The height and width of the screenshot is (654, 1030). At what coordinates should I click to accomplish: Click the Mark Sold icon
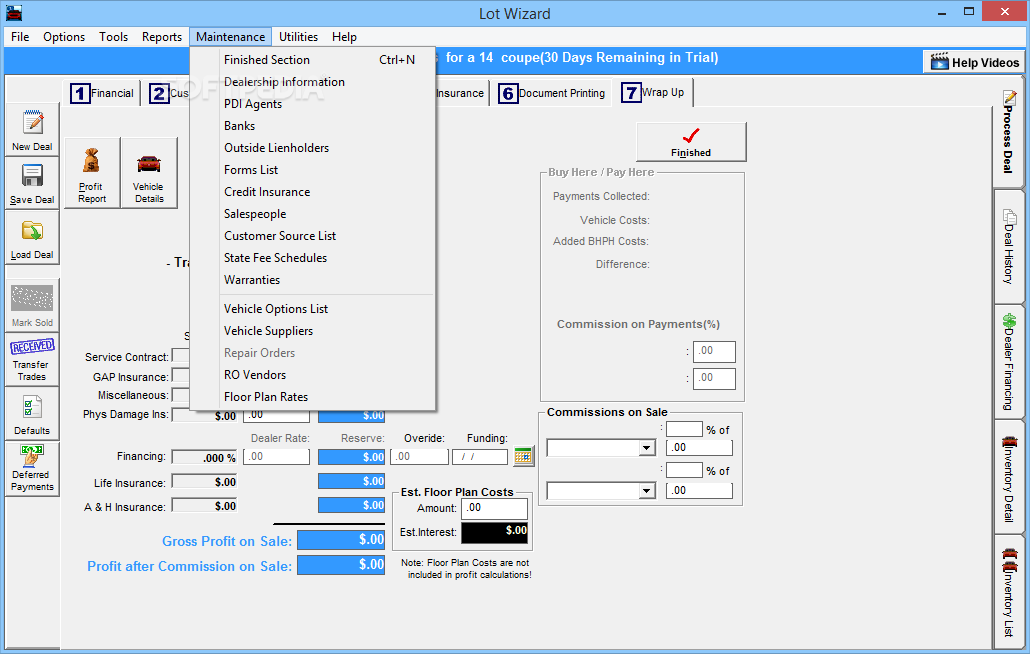click(x=32, y=298)
